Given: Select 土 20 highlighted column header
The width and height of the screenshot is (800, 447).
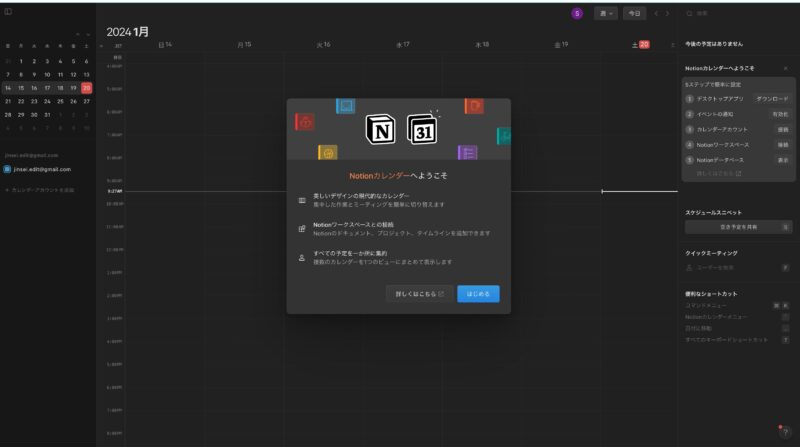Looking at the screenshot, I should coord(640,45).
